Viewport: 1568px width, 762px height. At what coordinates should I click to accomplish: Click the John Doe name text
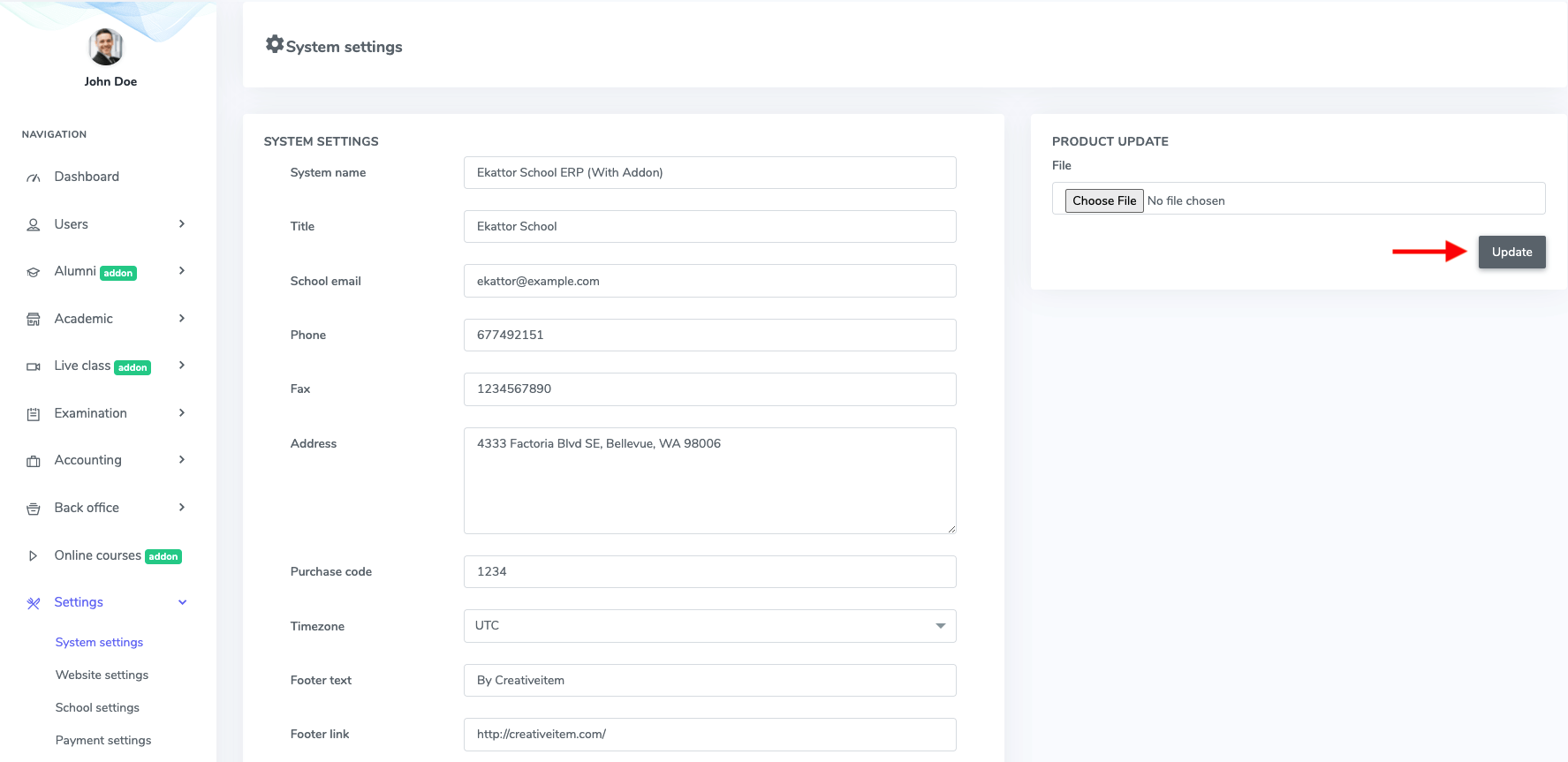tap(110, 81)
